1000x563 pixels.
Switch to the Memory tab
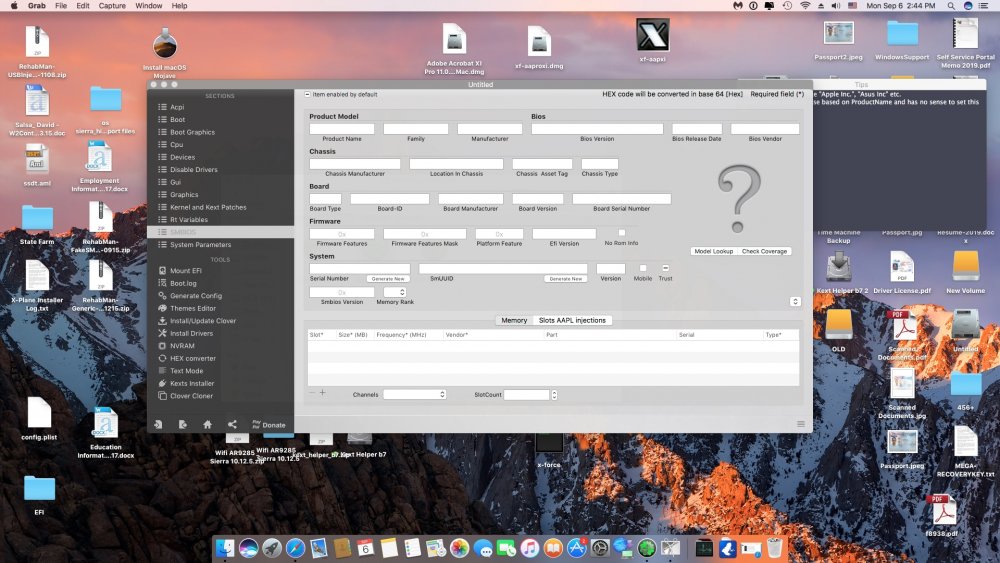(514, 320)
